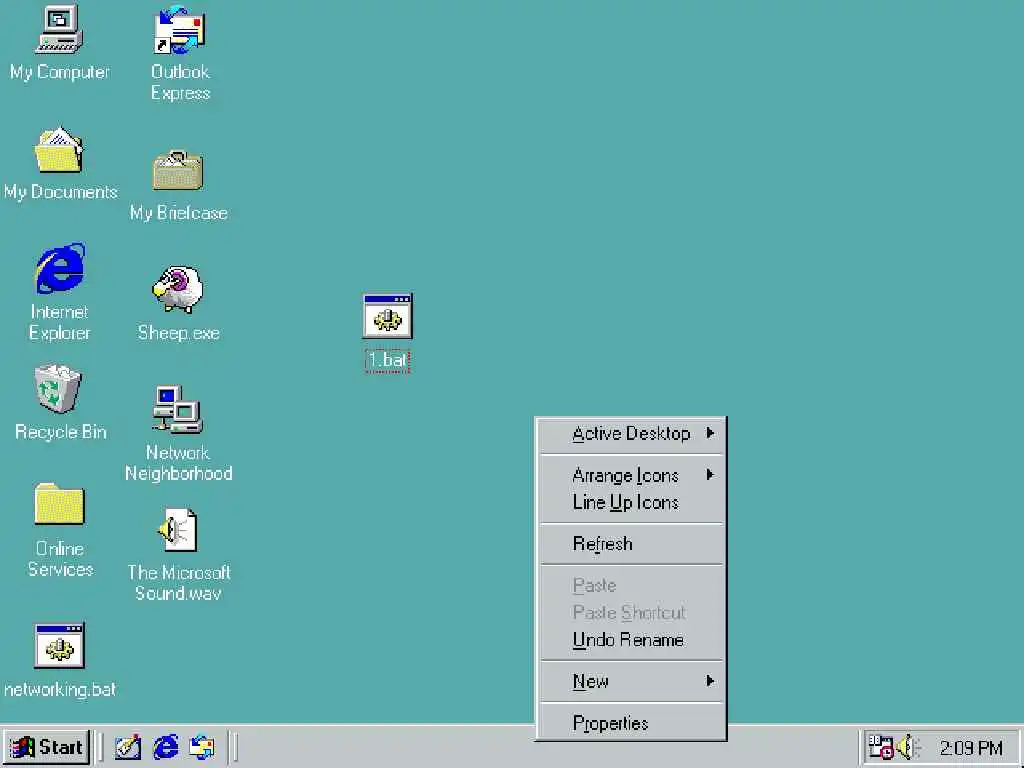Click the 1.bat file name label
Viewport: 1024px width, 768px height.
pos(387,360)
